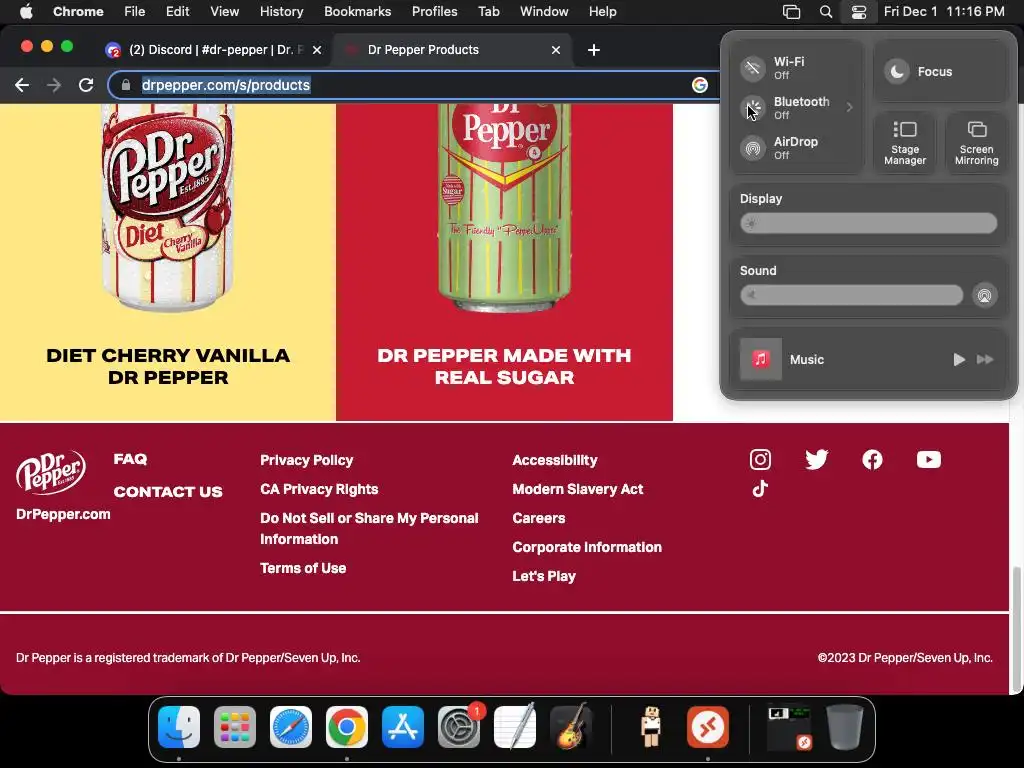Open GarageBand from the Dock
This screenshot has width=1024, height=768.
pyautogui.click(x=571, y=727)
